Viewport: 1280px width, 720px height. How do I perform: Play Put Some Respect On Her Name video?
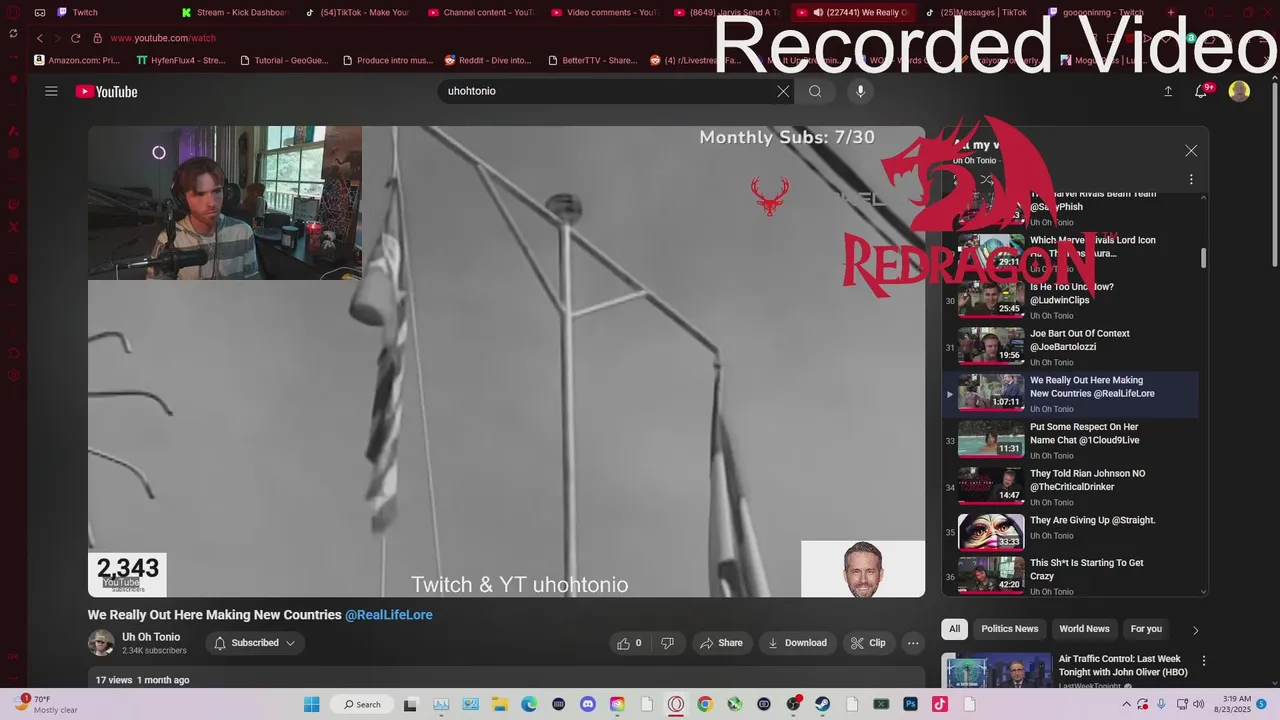[x=1070, y=440]
